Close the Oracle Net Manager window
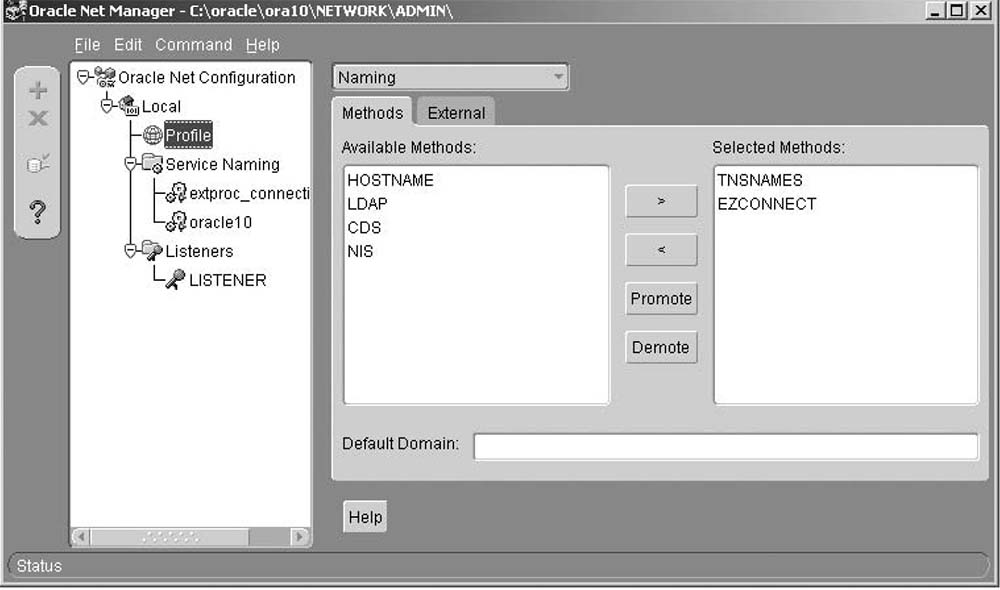 pyautogui.click(x=980, y=10)
